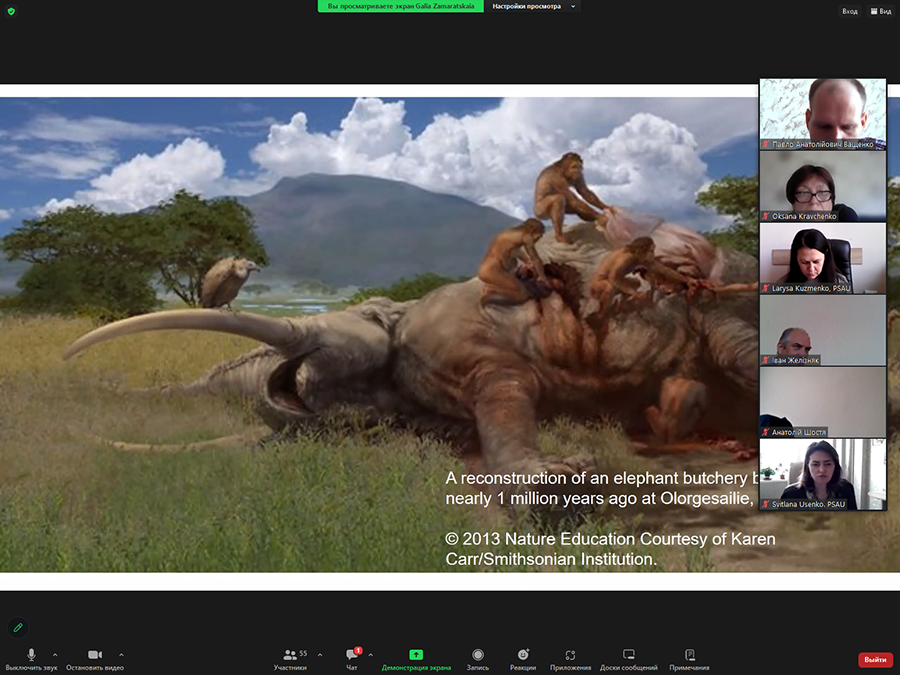Open Доски сообщений whiteboards
Image resolution: width=900 pixels, height=675 pixels.
[x=629, y=659]
